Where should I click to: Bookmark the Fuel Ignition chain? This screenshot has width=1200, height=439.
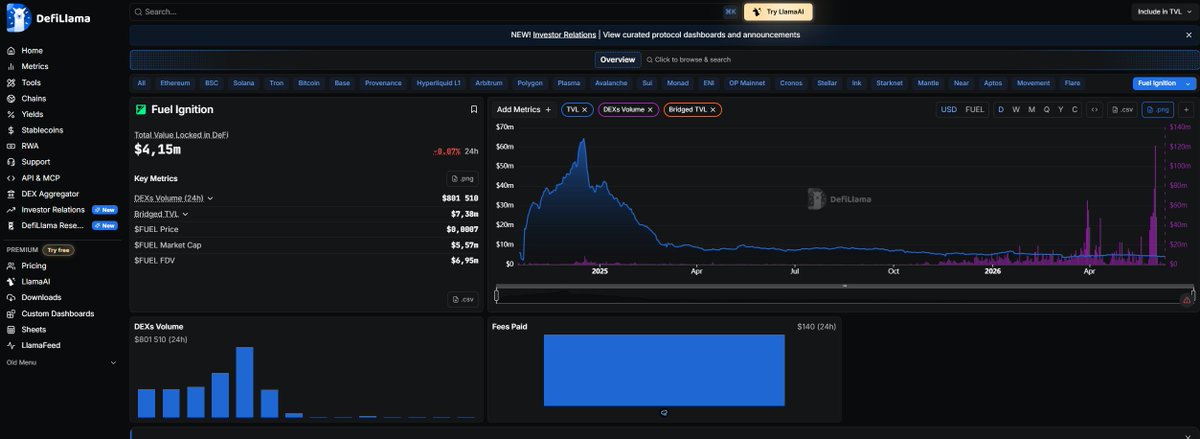[x=474, y=110]
